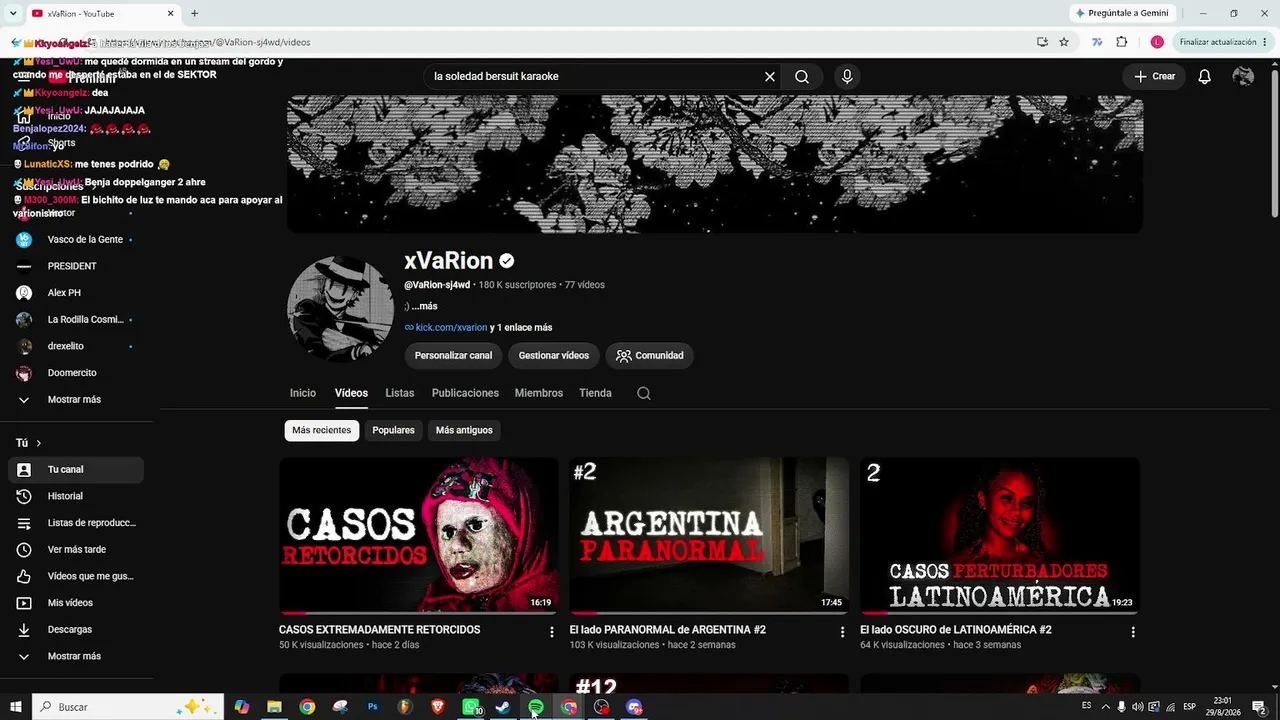Expand Tú list with lower Mostrar más

pyautogui.click(x=75, y=656)
